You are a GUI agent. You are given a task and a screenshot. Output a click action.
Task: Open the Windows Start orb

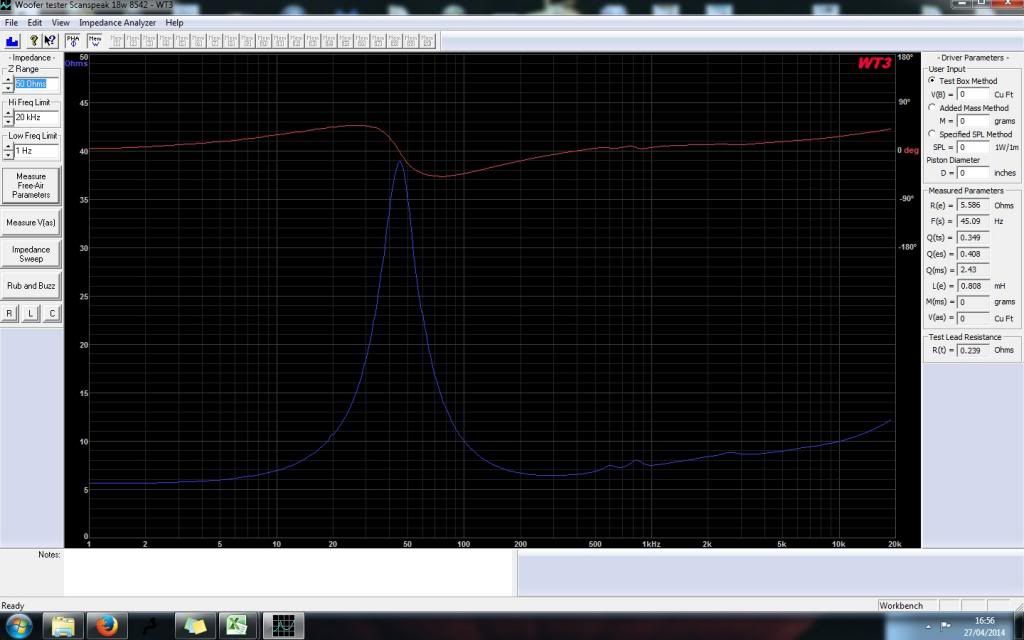coord(18,626)
